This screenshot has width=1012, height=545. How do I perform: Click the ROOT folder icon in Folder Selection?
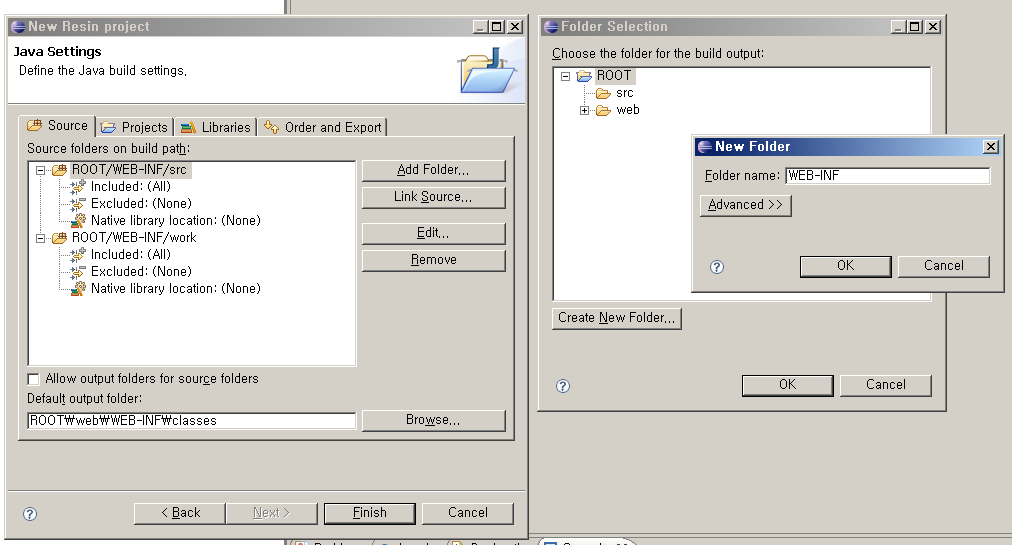click(584, 76)
